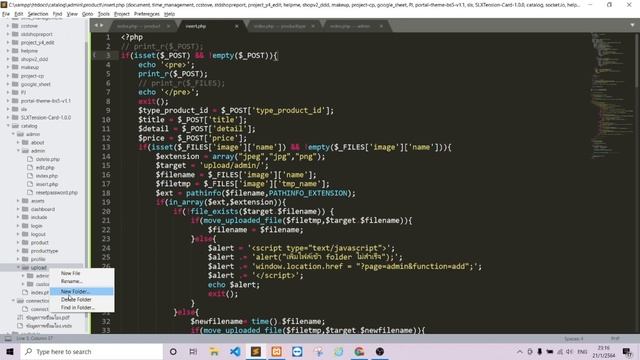Image resolution: width=640 pixels, height=360 pixels.
Task: Collapse the catalog folder
Action: [8, 126]
